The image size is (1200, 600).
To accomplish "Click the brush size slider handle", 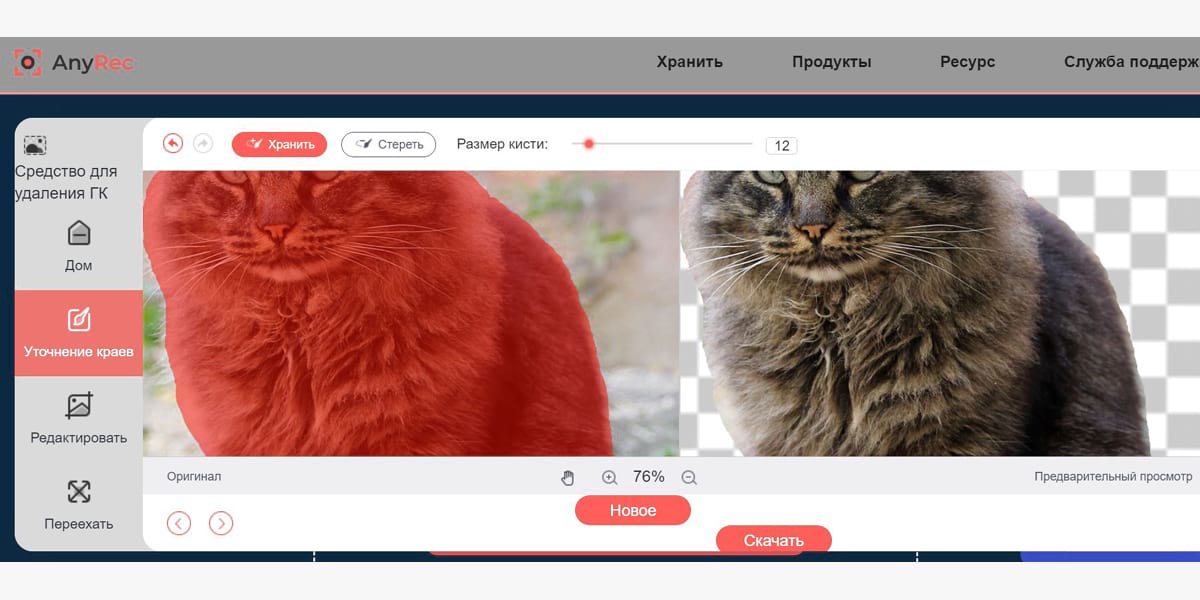I will pyautogui.click(x=589, y=144).
